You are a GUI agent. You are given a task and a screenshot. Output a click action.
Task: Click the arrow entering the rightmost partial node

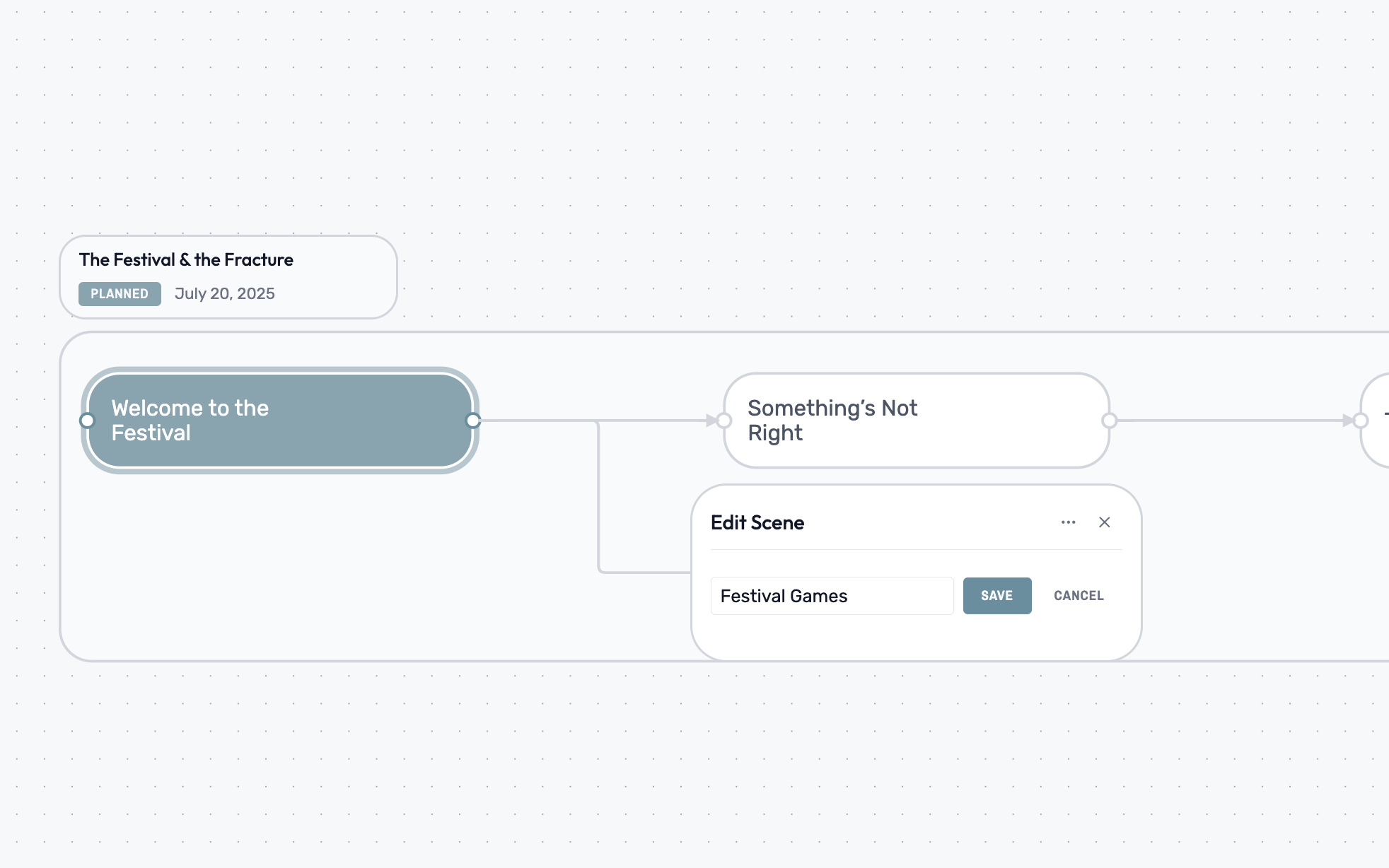(1349, 420)
